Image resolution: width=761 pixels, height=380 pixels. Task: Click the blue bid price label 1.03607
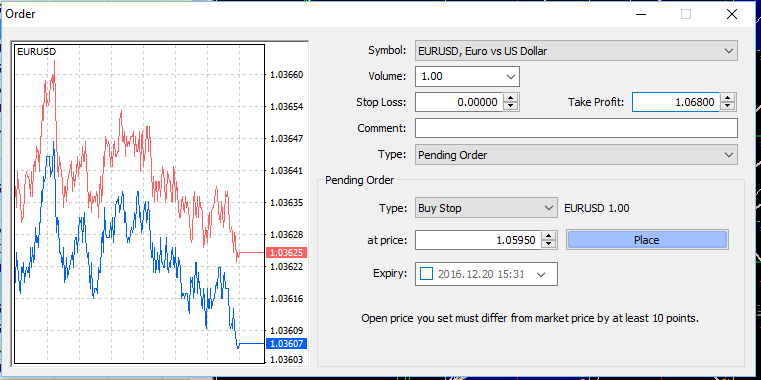286,344
